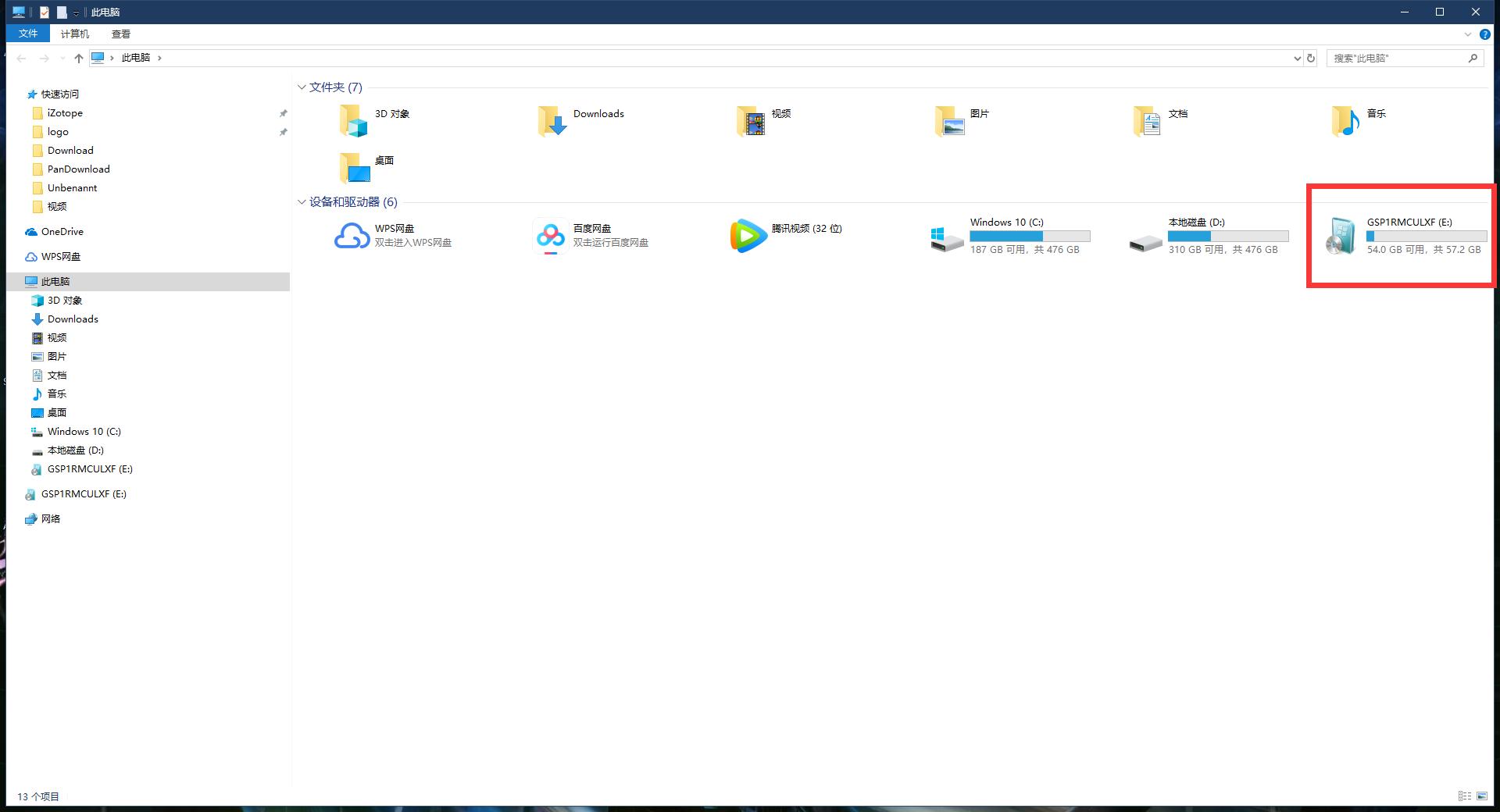Viewport: 1500px width, 812px height.
Task: Open the WPS网盘 cloud drive icon
Action: [352, 235]
